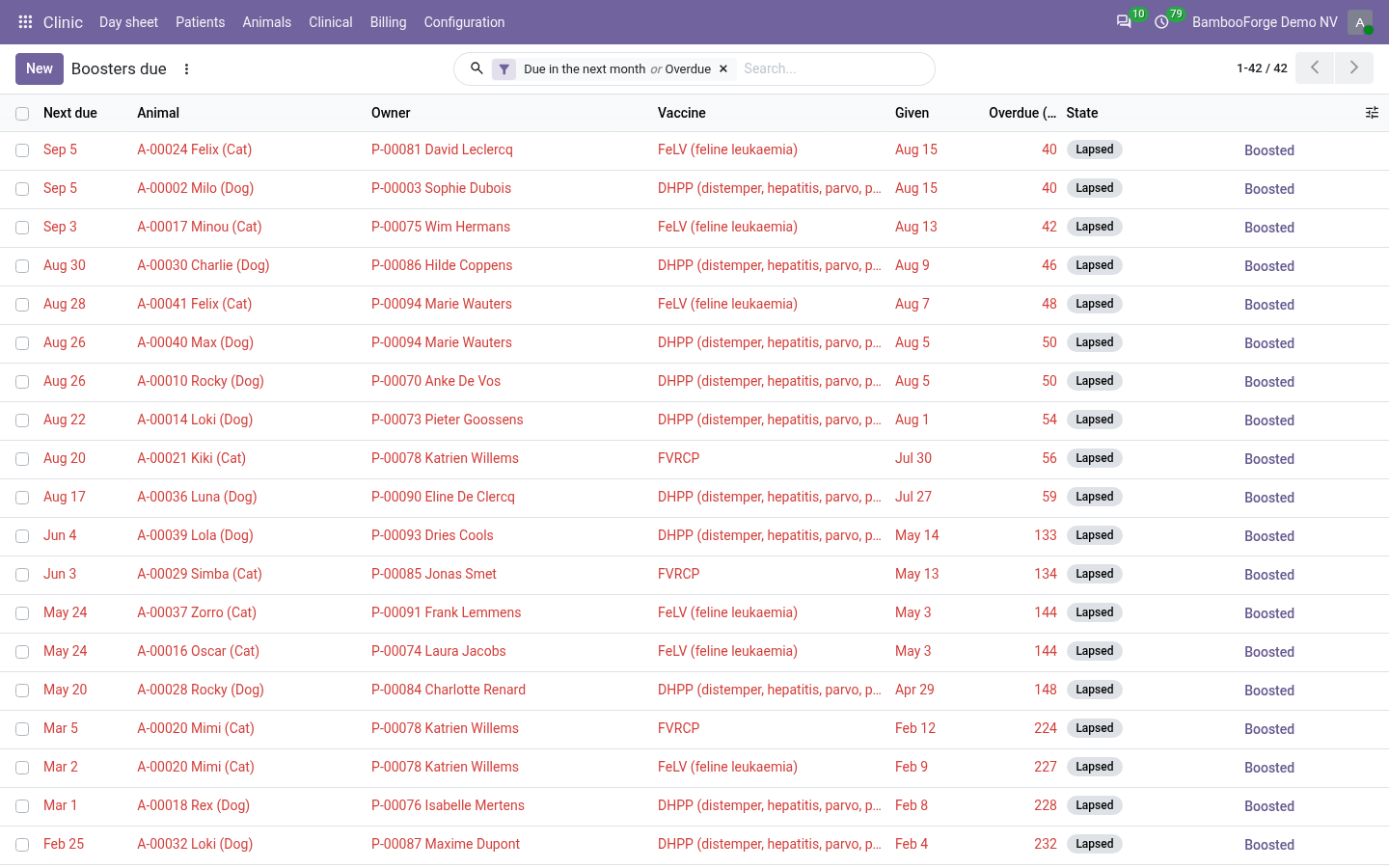Open the BambooForge Demo NV company switcher
This screenshot has height=868, width=1389.
(x=1265, y=22)
